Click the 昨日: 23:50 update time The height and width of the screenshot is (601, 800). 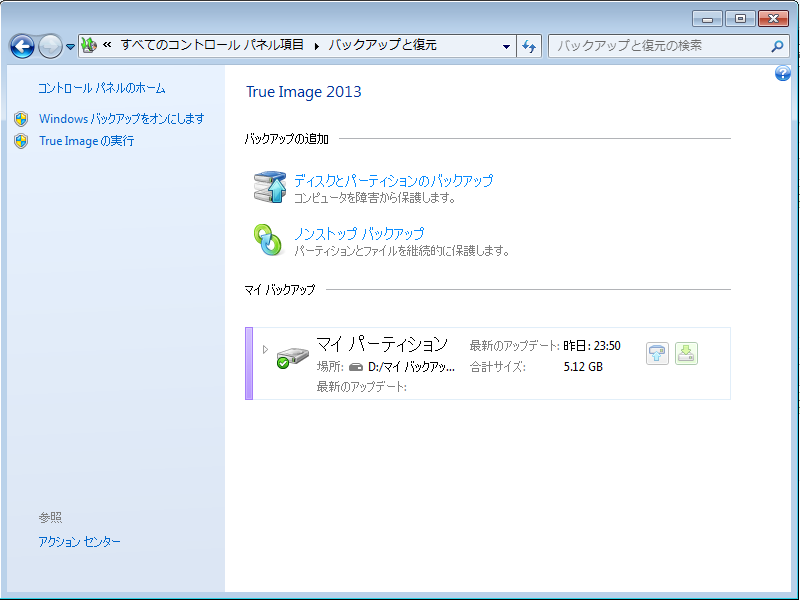pyautogui.click(x=592, y=346)
